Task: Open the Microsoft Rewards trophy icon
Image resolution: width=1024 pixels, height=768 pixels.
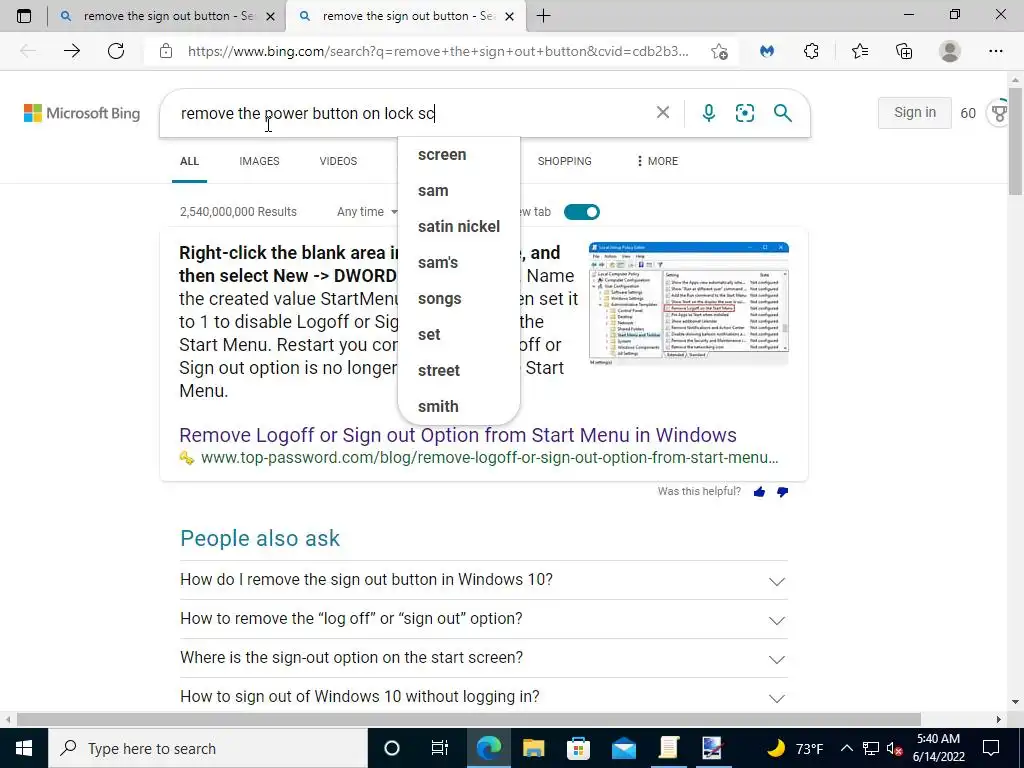Action: point(1000,113)
